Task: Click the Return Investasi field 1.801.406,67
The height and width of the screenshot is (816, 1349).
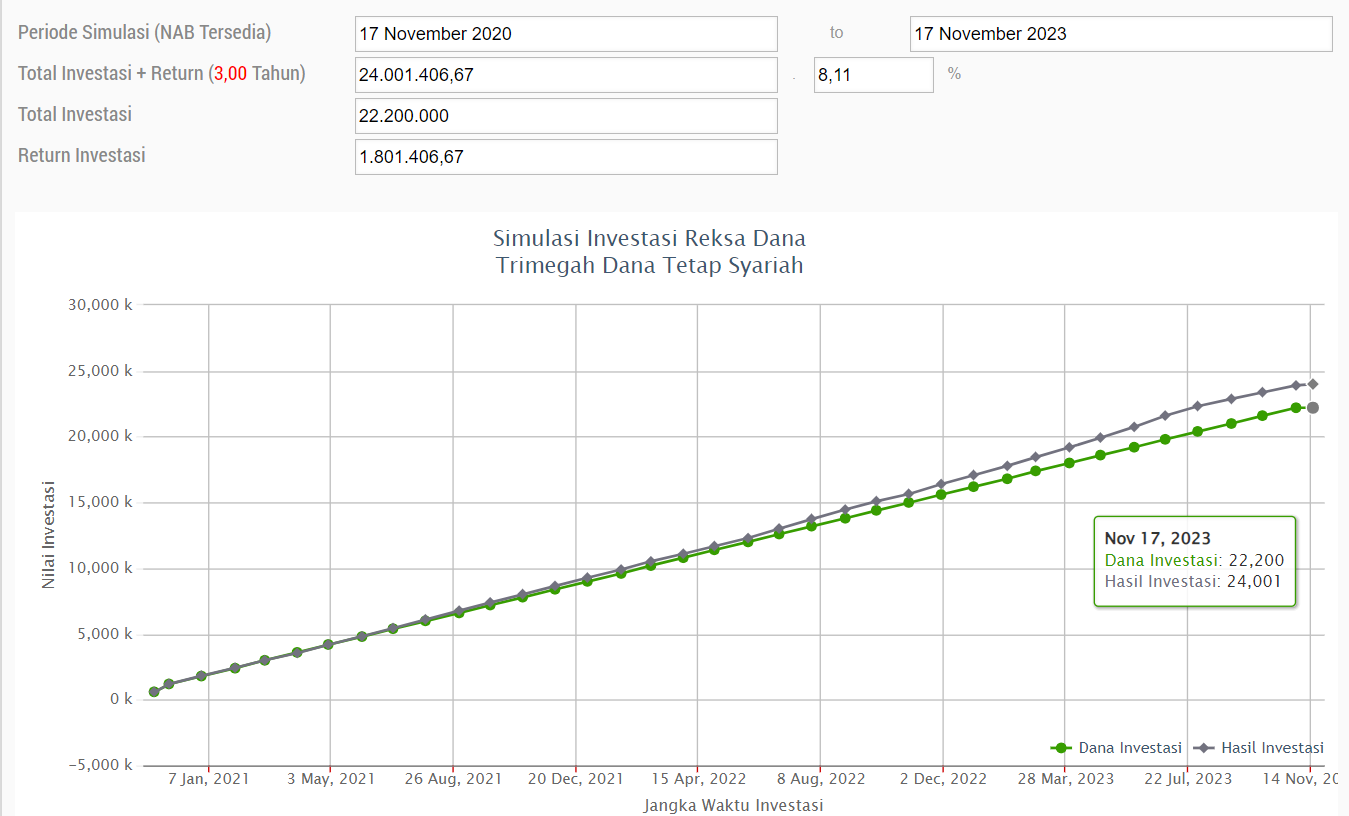Action: click(566, 157)
